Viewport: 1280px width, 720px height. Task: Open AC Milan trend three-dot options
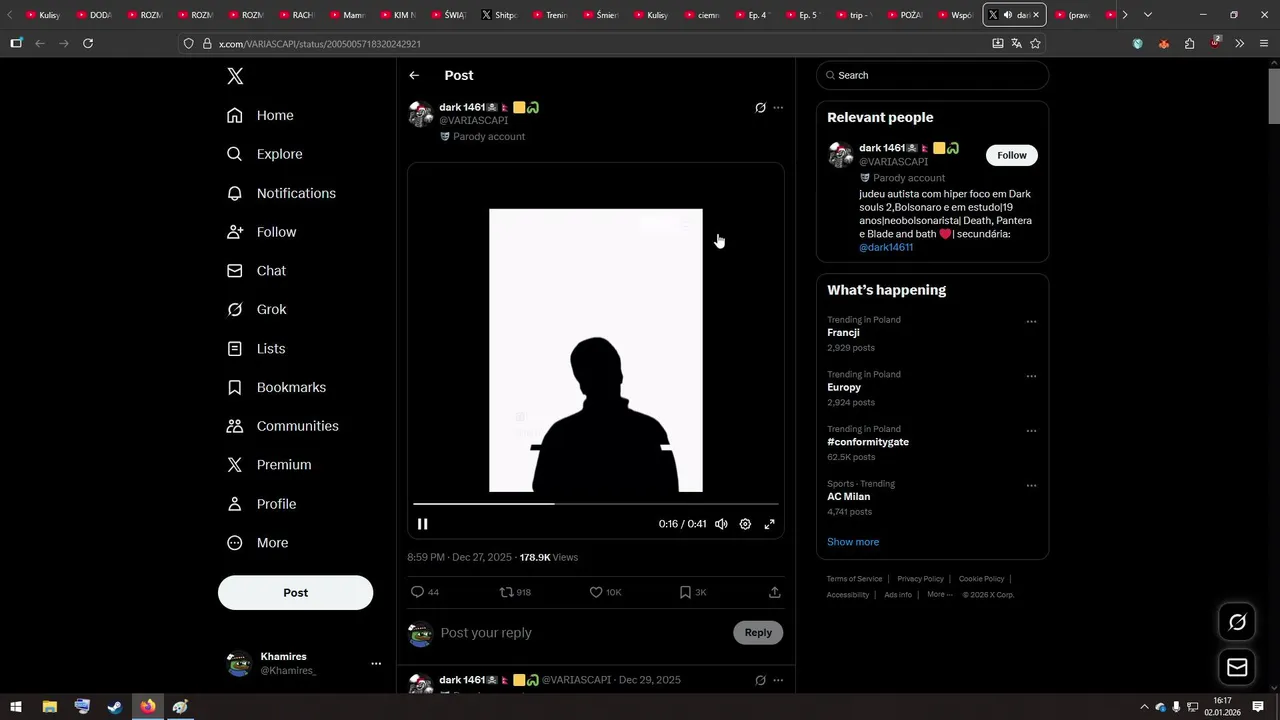[1031, 486]
